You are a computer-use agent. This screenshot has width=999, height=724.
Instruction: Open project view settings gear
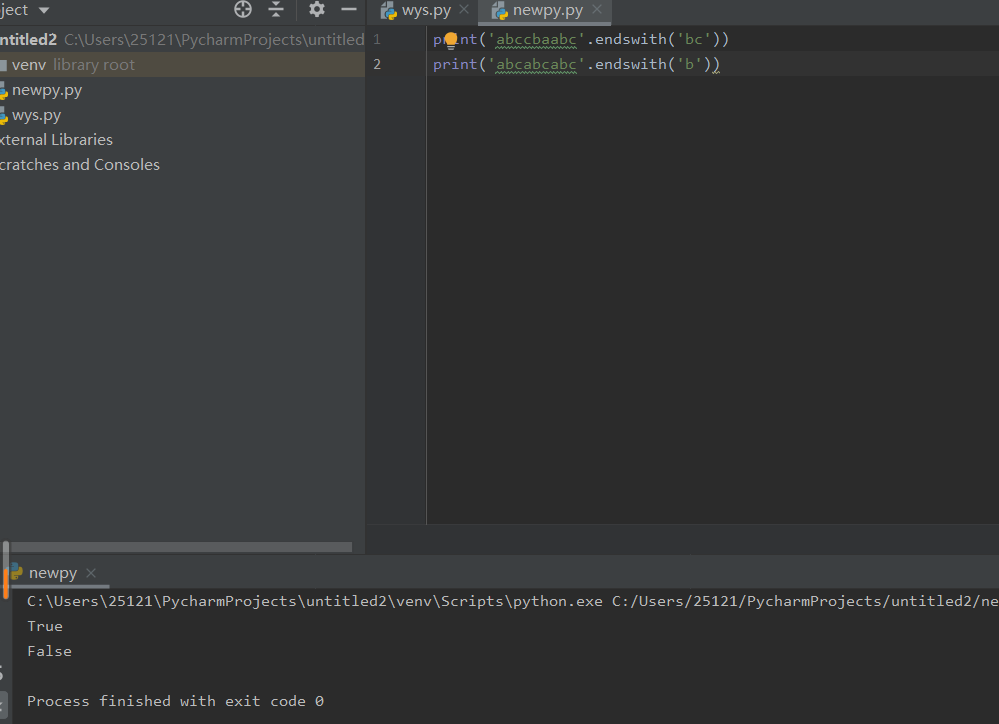pos(317,9)
